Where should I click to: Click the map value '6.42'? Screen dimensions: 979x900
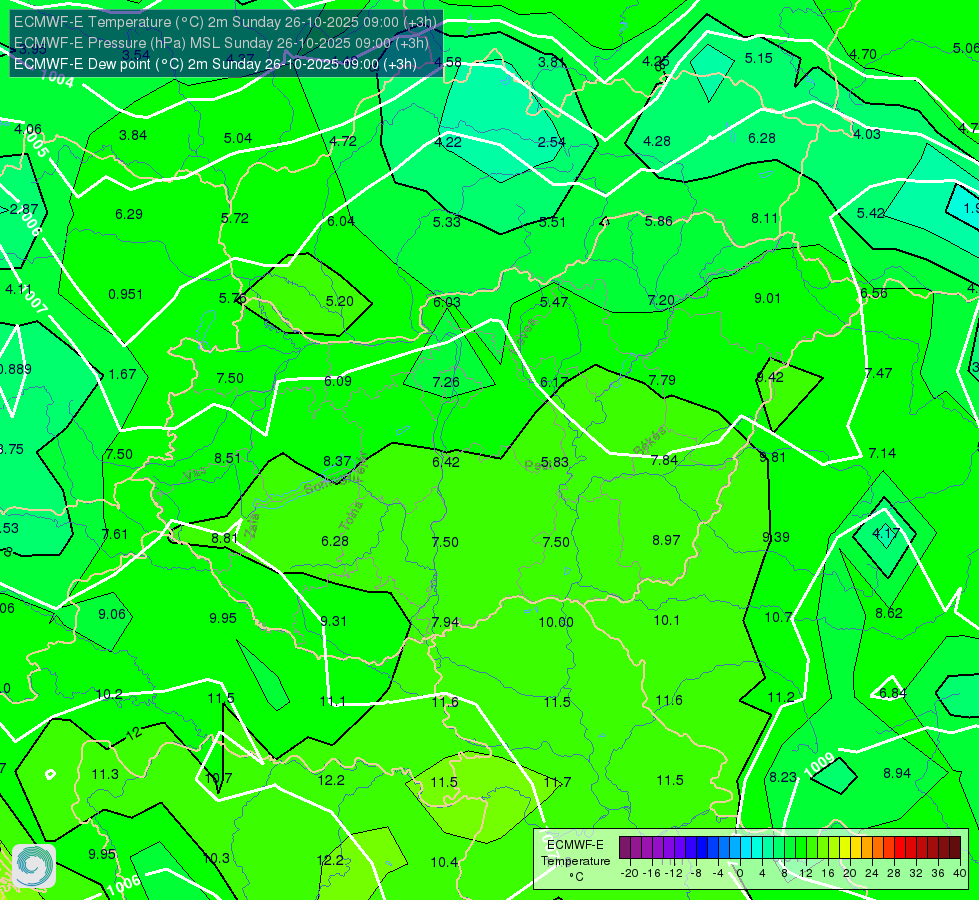[x=446, y=462]
